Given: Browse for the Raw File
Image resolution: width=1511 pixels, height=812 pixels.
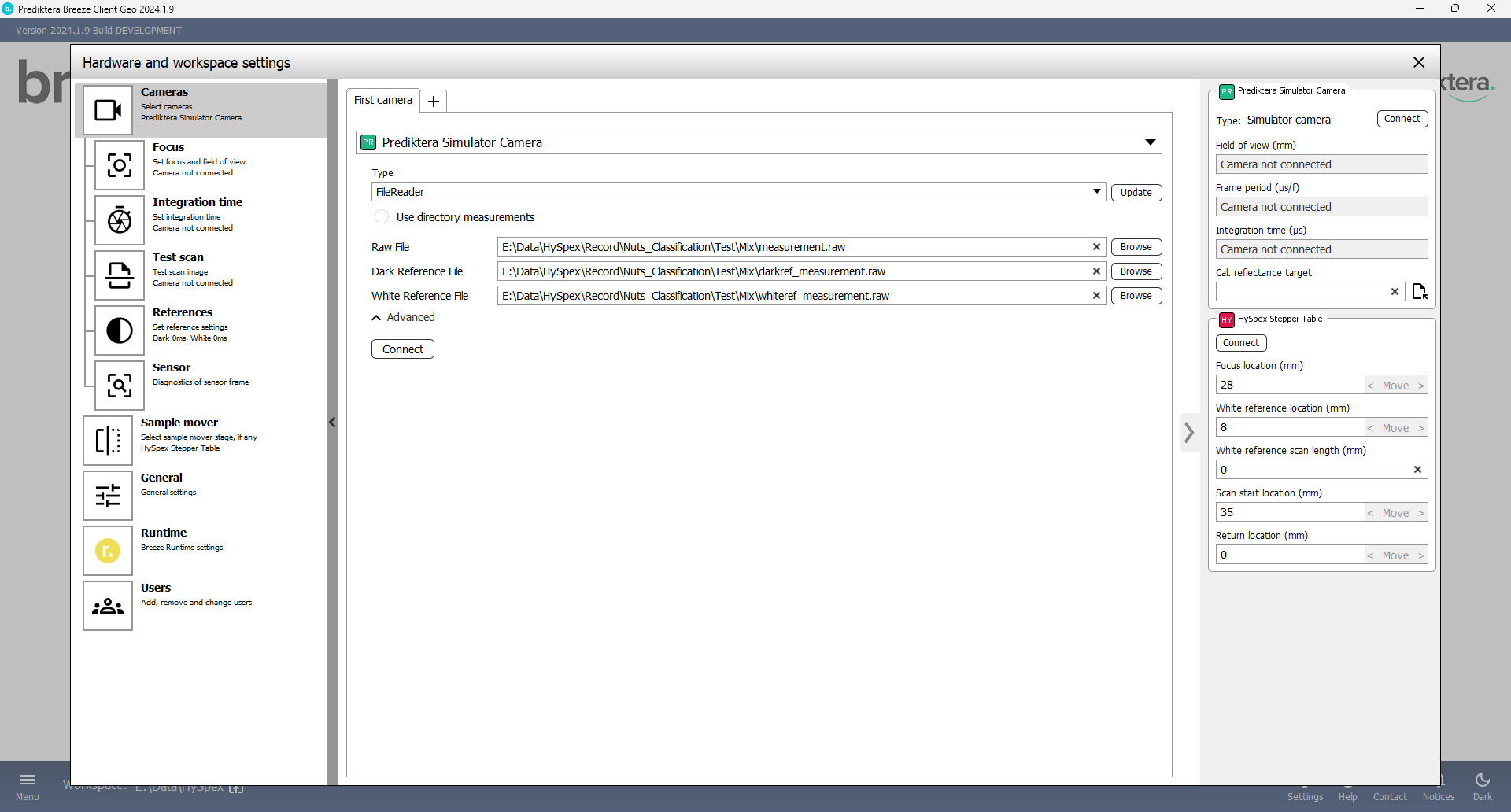Looking at the screenshot, I should click(1136, 247).
